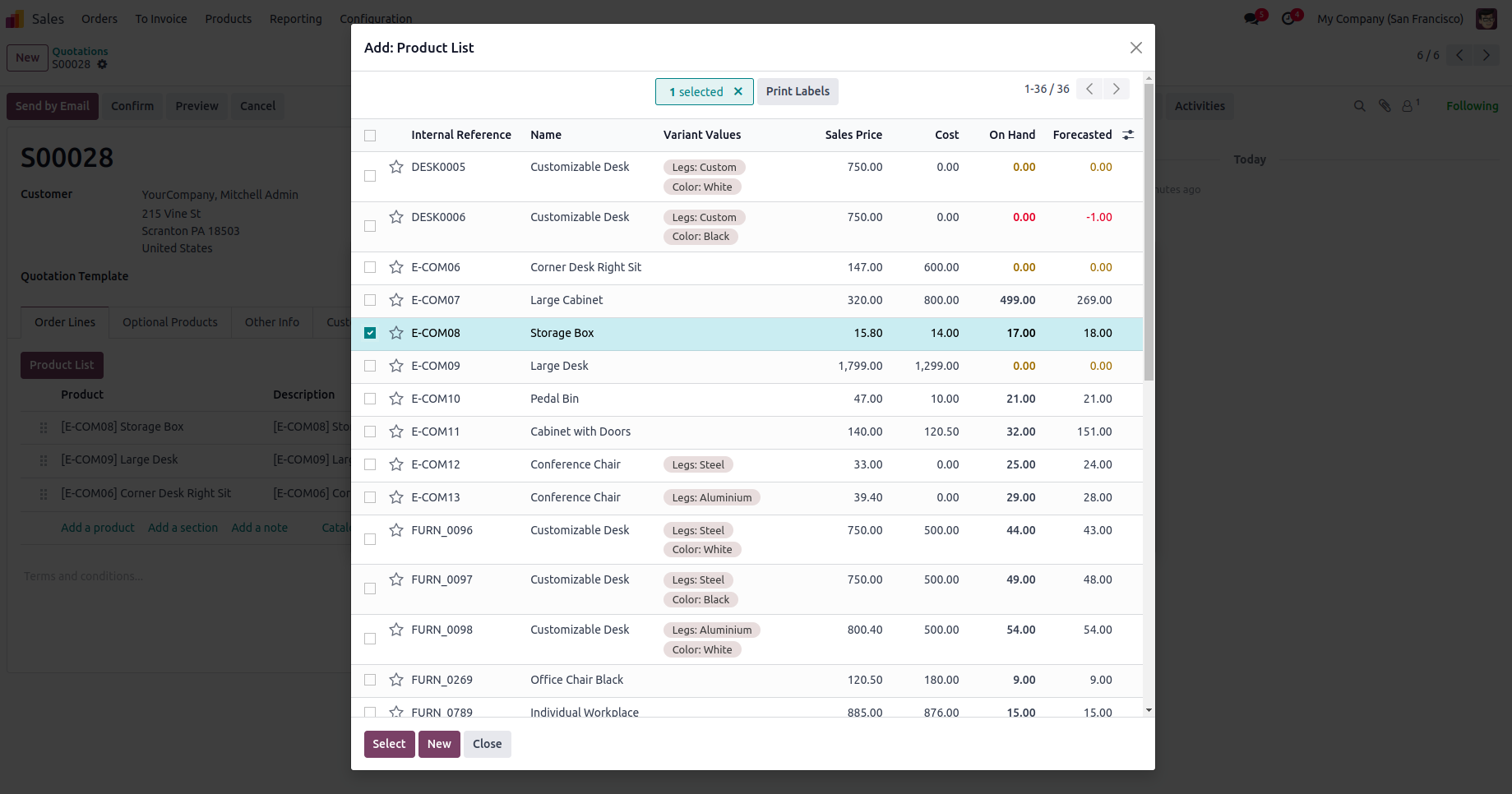Click the Select button in dialog
The image size is (1512, 794).
click(389, 744)
